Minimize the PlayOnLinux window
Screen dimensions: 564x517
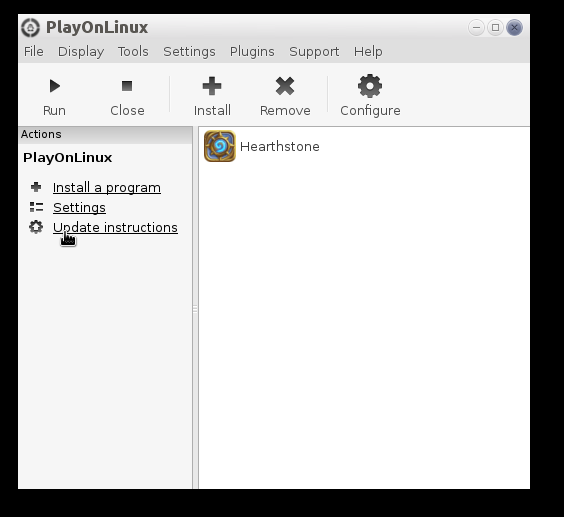(x=476, y=27)
